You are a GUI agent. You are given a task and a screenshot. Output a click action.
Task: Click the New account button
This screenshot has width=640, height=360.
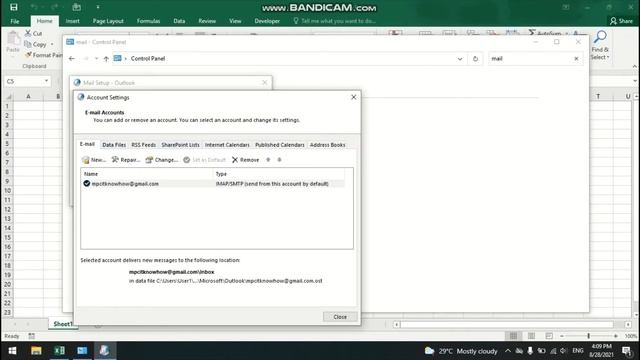(93, 160)
